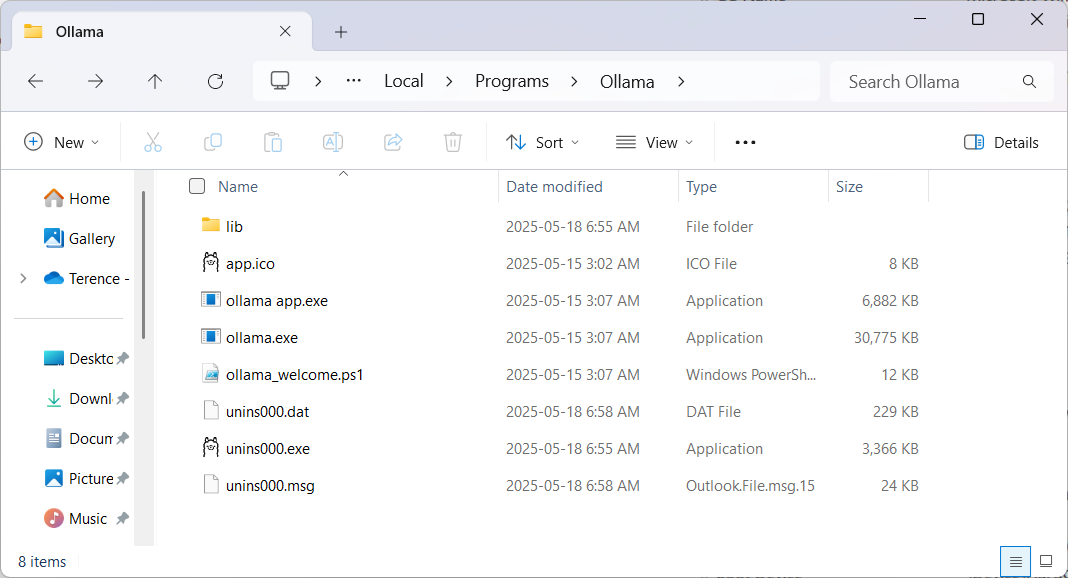Expand chevron after the PC icon
The image size is (1068, 578).
click(318, 82)
